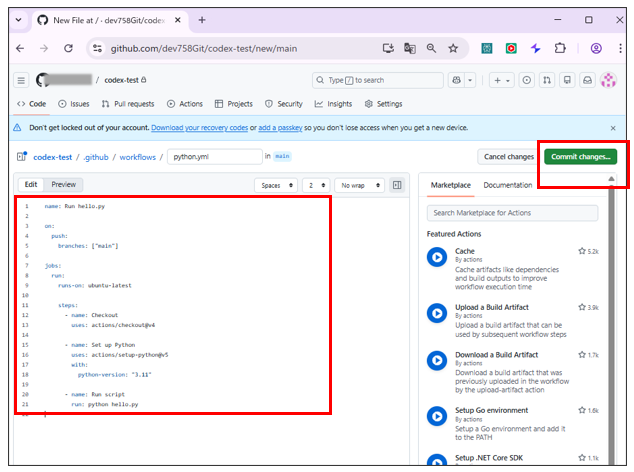
Task: Open Download a Build Artifact title
Action: pos(497,355)
